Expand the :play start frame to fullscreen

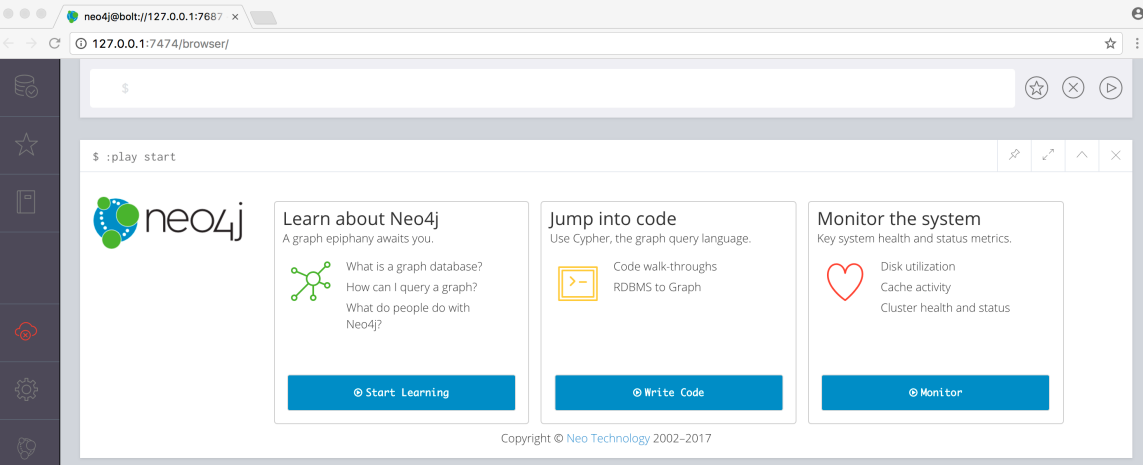(x=1048, y=155)
